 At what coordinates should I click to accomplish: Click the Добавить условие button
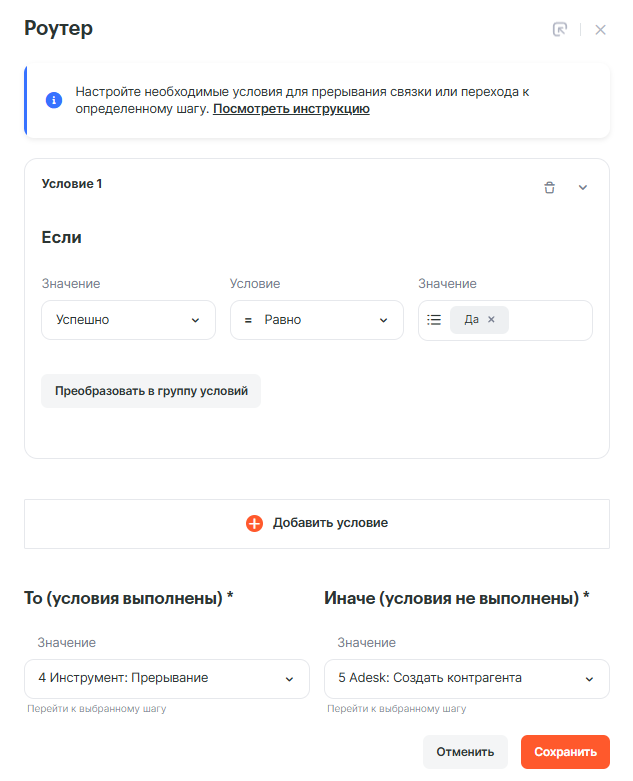tap(317, 523)
